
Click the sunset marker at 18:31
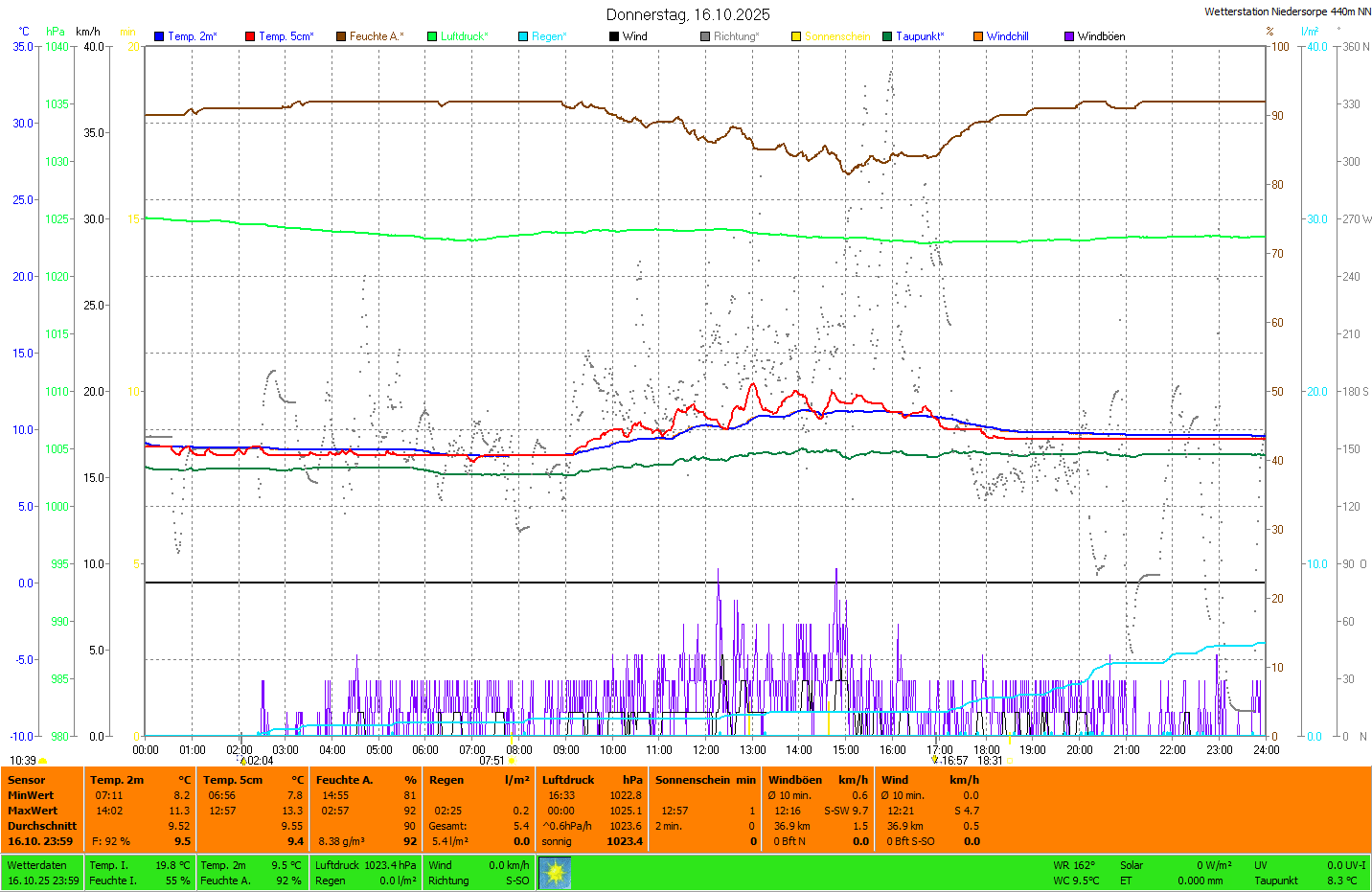tap(1010, 761)
